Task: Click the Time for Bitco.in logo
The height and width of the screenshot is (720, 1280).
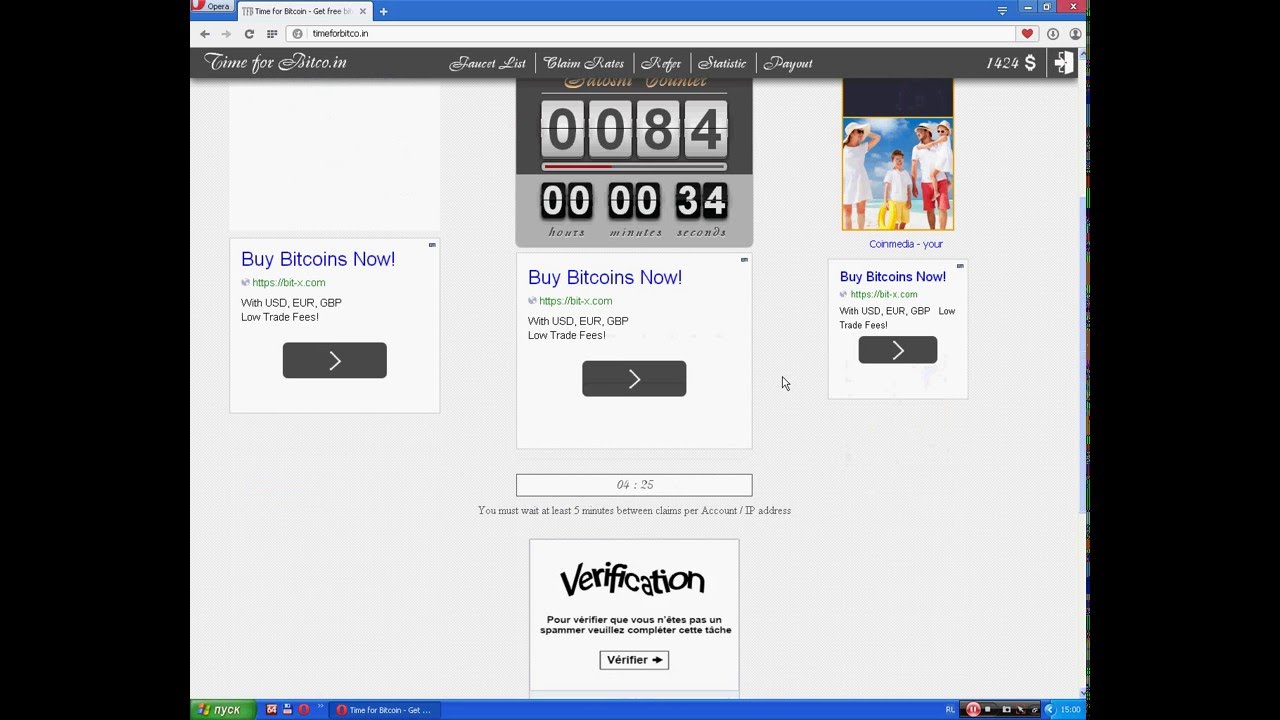Action: (x=276, y=62)
